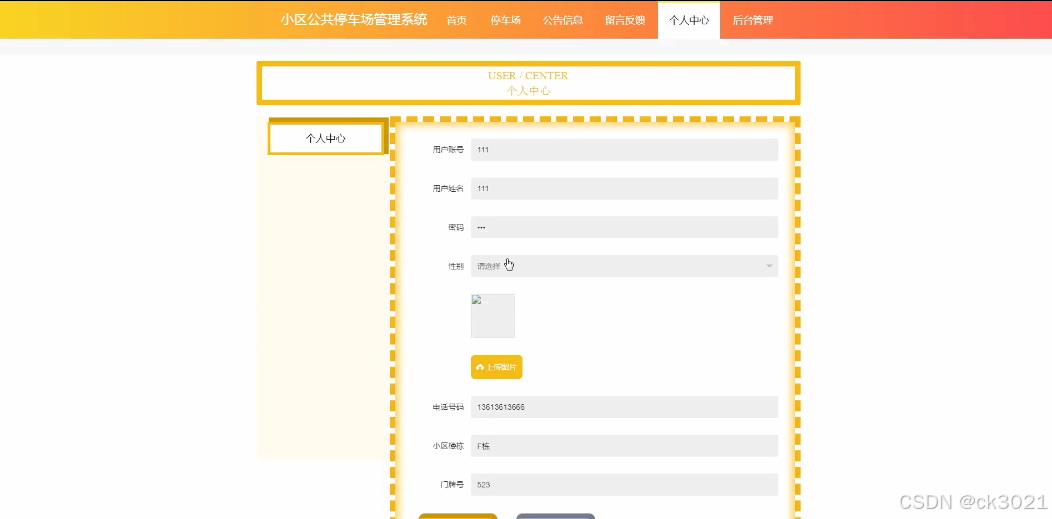Click the avatar image placeholder thumbnail
Viewport: 1052px width, 519px height.
coord(492,316)
